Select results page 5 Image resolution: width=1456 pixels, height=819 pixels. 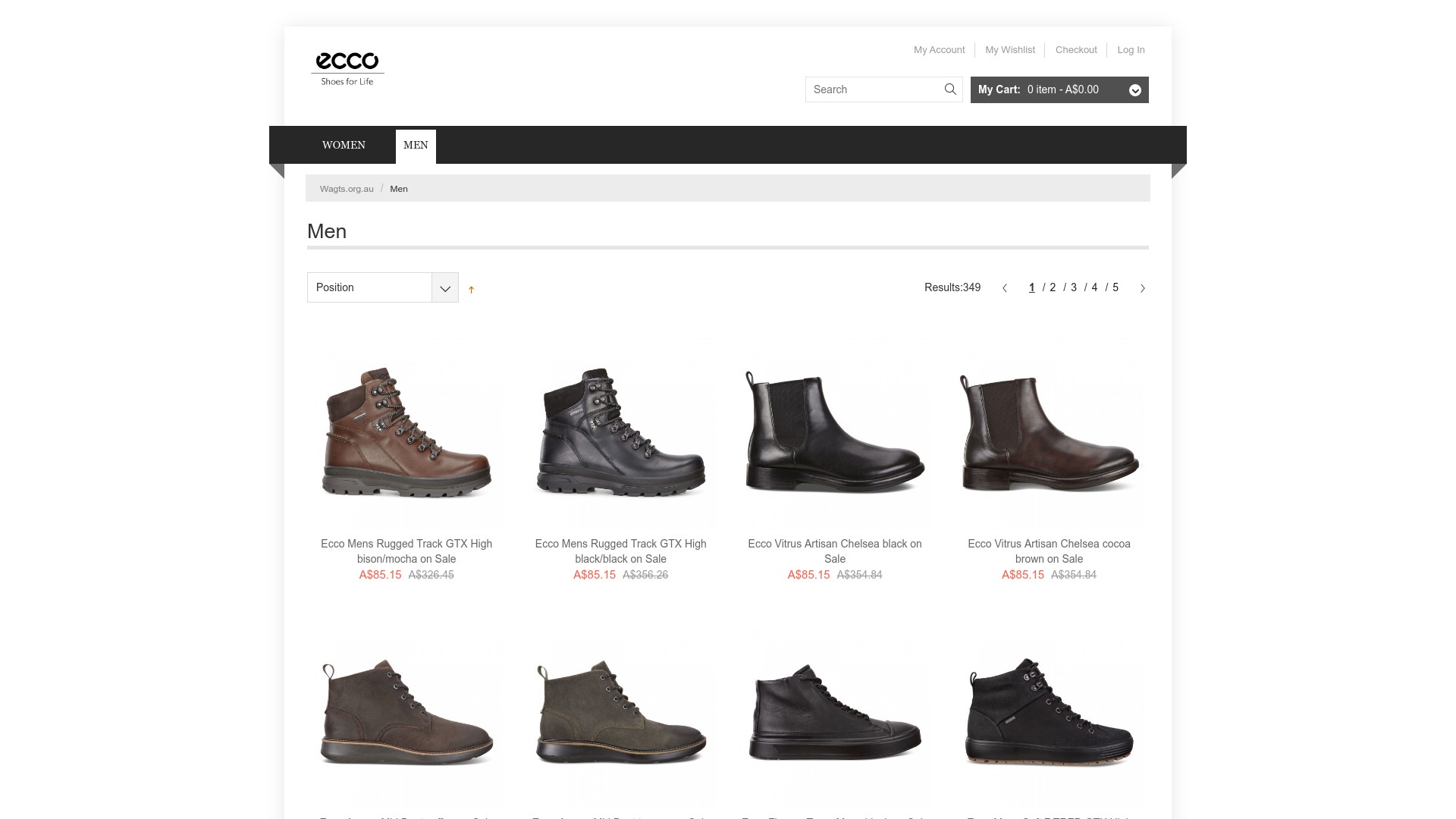[x=1116, y=287]
